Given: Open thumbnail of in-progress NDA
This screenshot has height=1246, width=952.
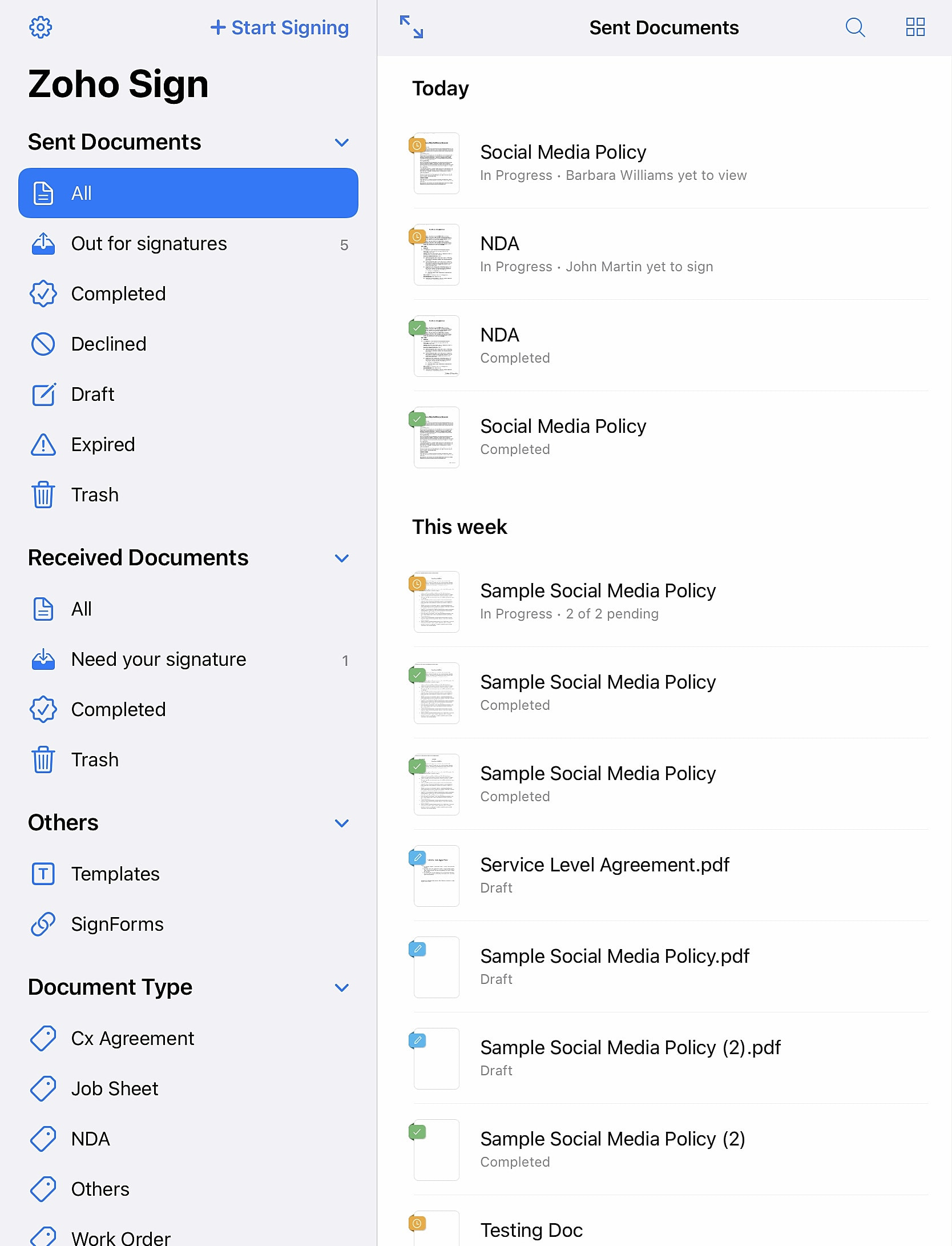Looking at the screenshot, I should click(x=437, y=255).
